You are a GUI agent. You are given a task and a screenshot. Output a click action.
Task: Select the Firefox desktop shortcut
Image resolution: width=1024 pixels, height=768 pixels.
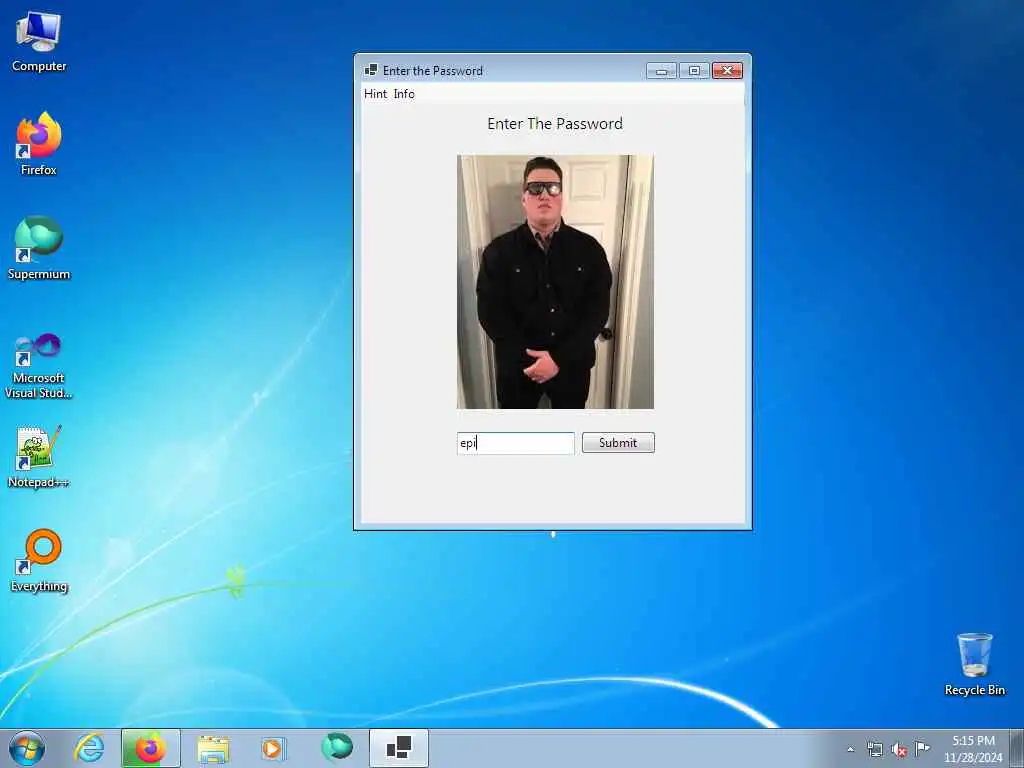click(x=39, y=144)
